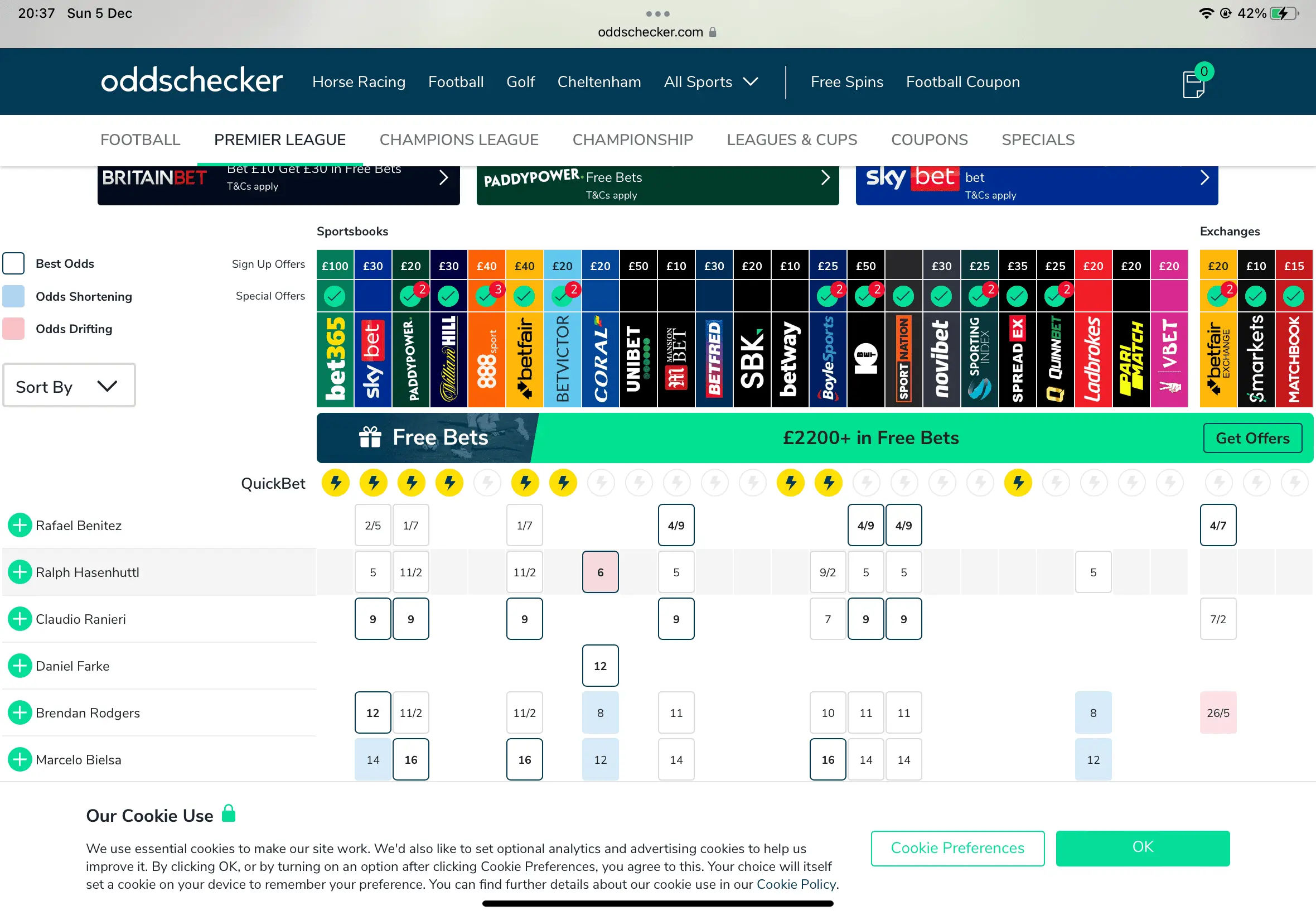Select the bet365 bookmaker logo

[335, 359]
